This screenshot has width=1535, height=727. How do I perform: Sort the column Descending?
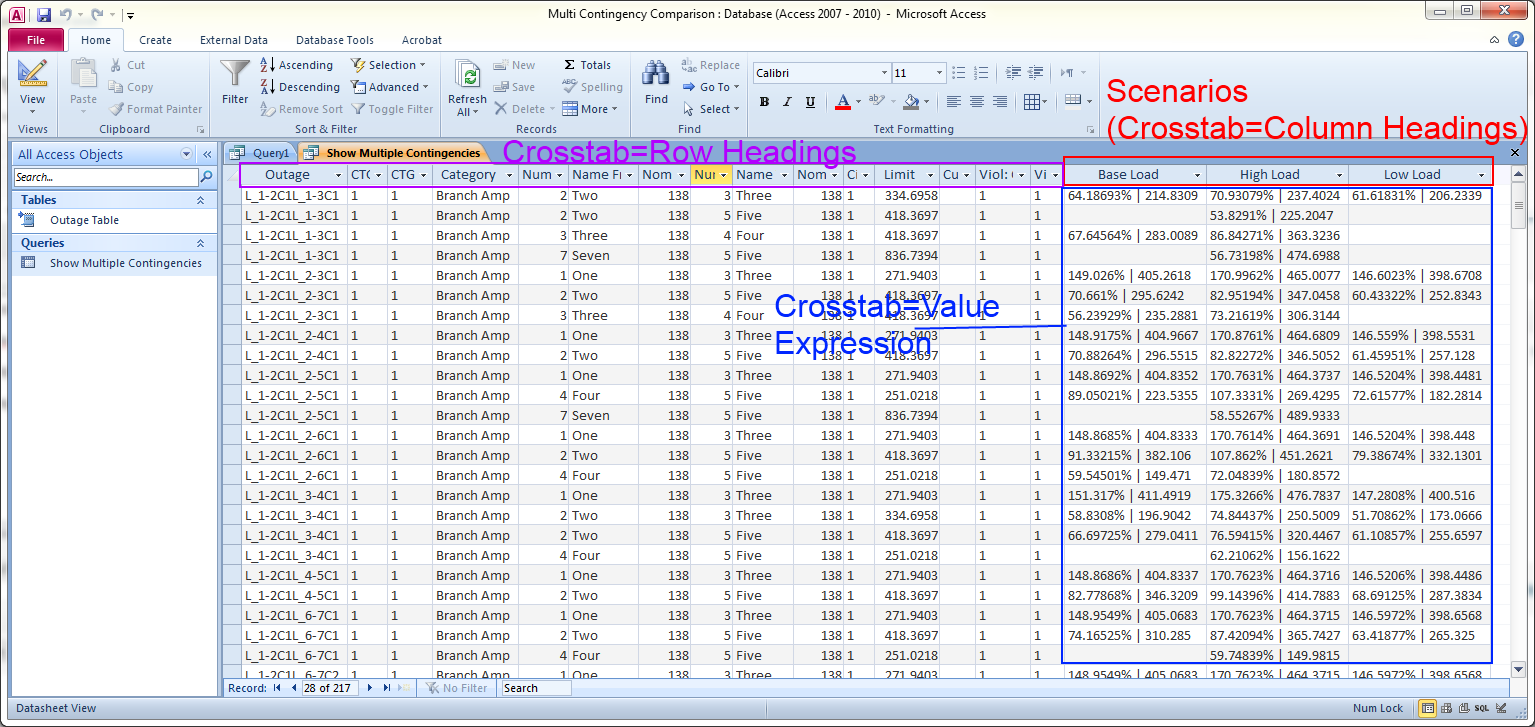300,87
